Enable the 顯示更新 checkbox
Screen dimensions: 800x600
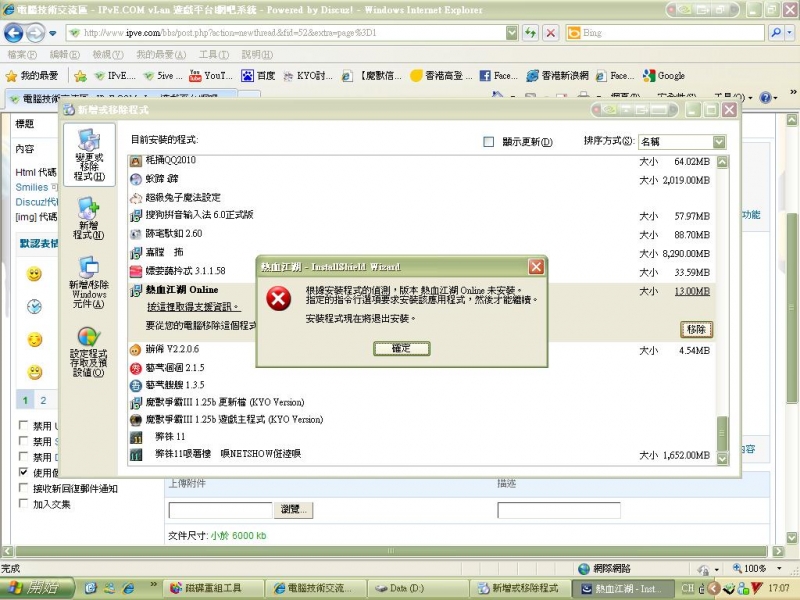[489, 142]
